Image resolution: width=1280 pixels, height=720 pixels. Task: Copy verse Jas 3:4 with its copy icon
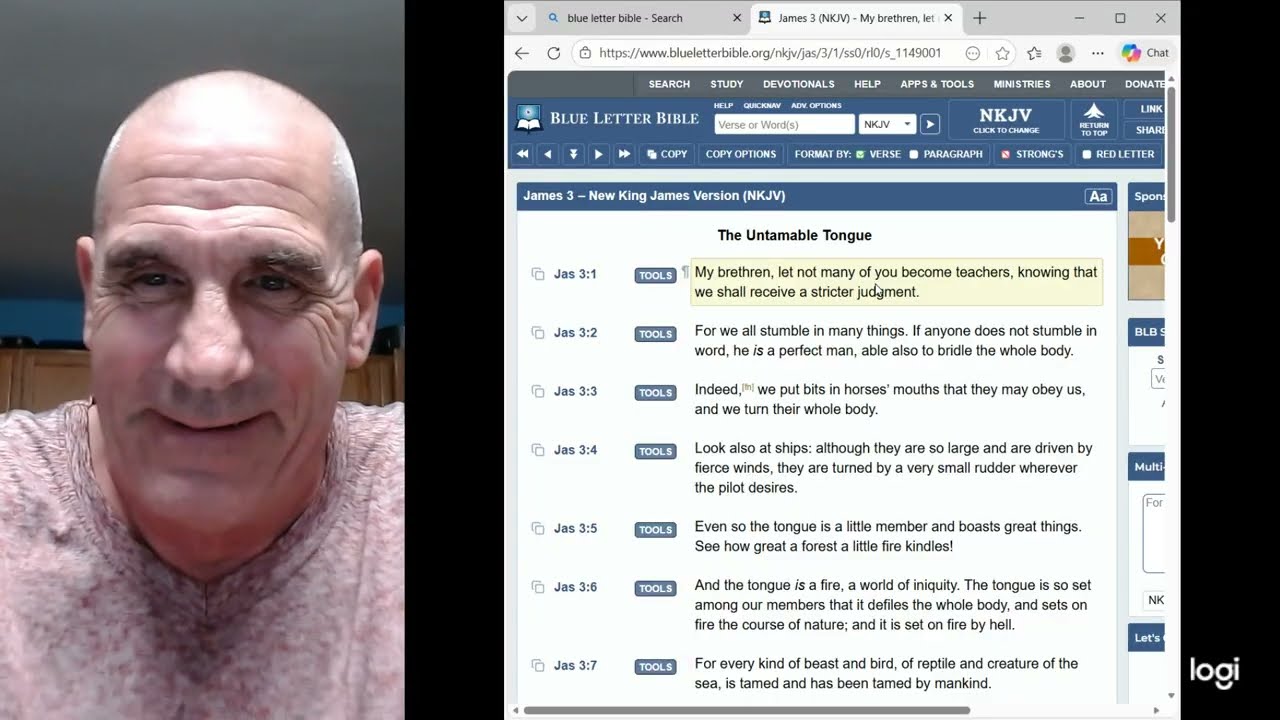[x=538, y=450]
